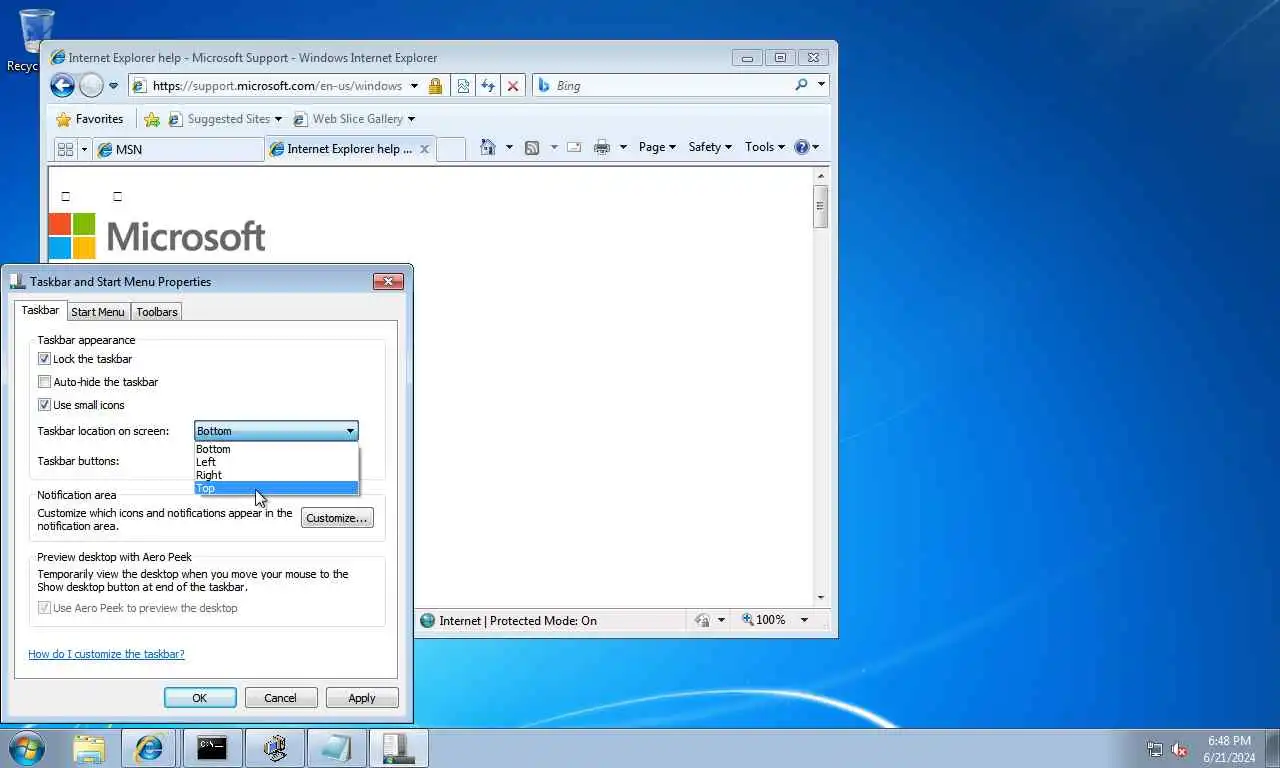Click the Internet zone globe in status bar
This screenshot has height=768, width=1280.
click(428, 620)
